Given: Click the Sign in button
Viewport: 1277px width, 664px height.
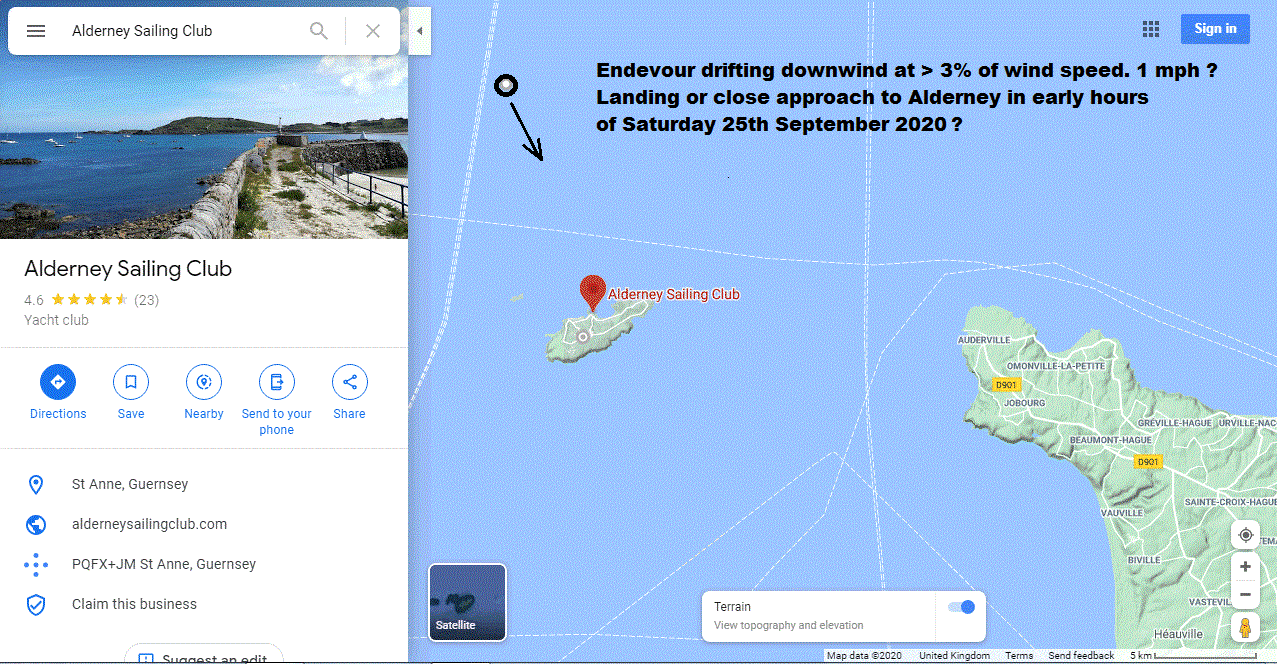Looking at the screenshot, I should 1215,29.
